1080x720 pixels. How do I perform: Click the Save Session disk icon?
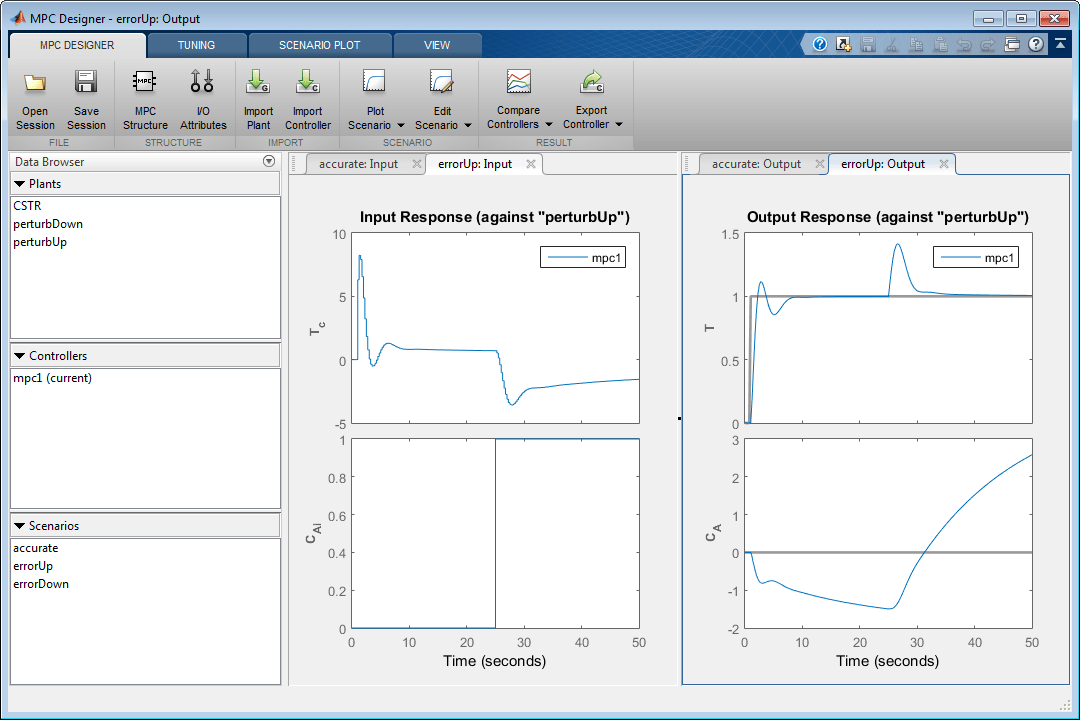pos(86,82)
